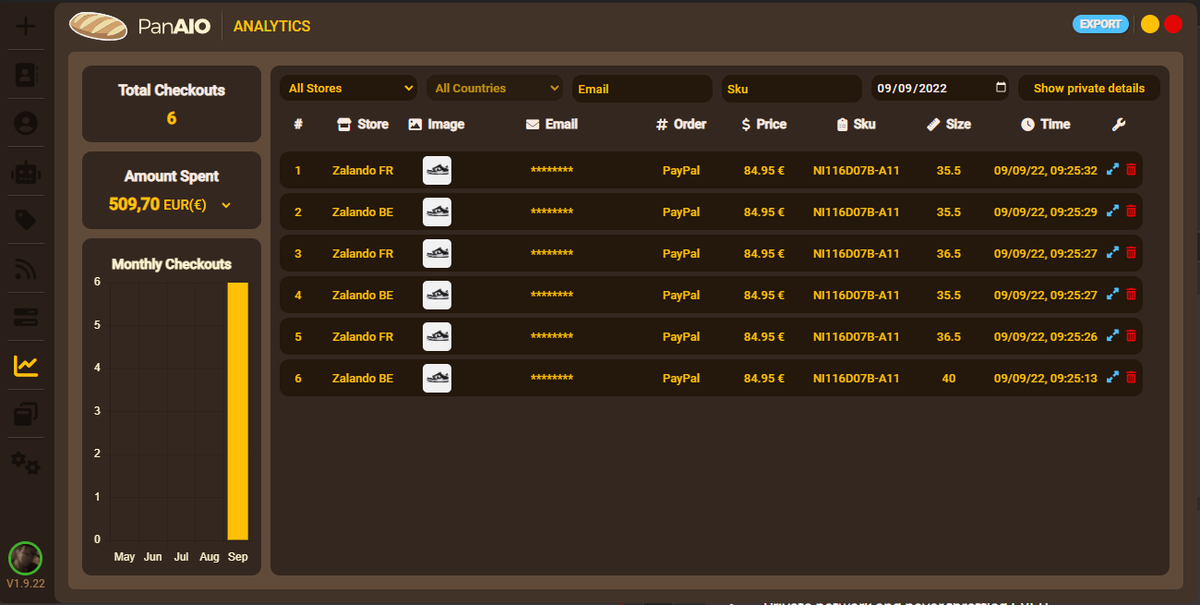Click the Email column header

click(x=552, y=124)
